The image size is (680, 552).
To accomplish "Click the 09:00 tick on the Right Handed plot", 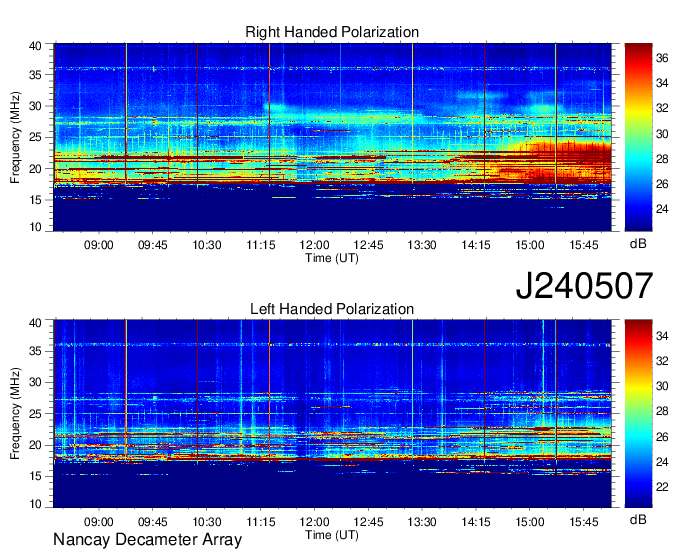I will click(x=98, y=245).
